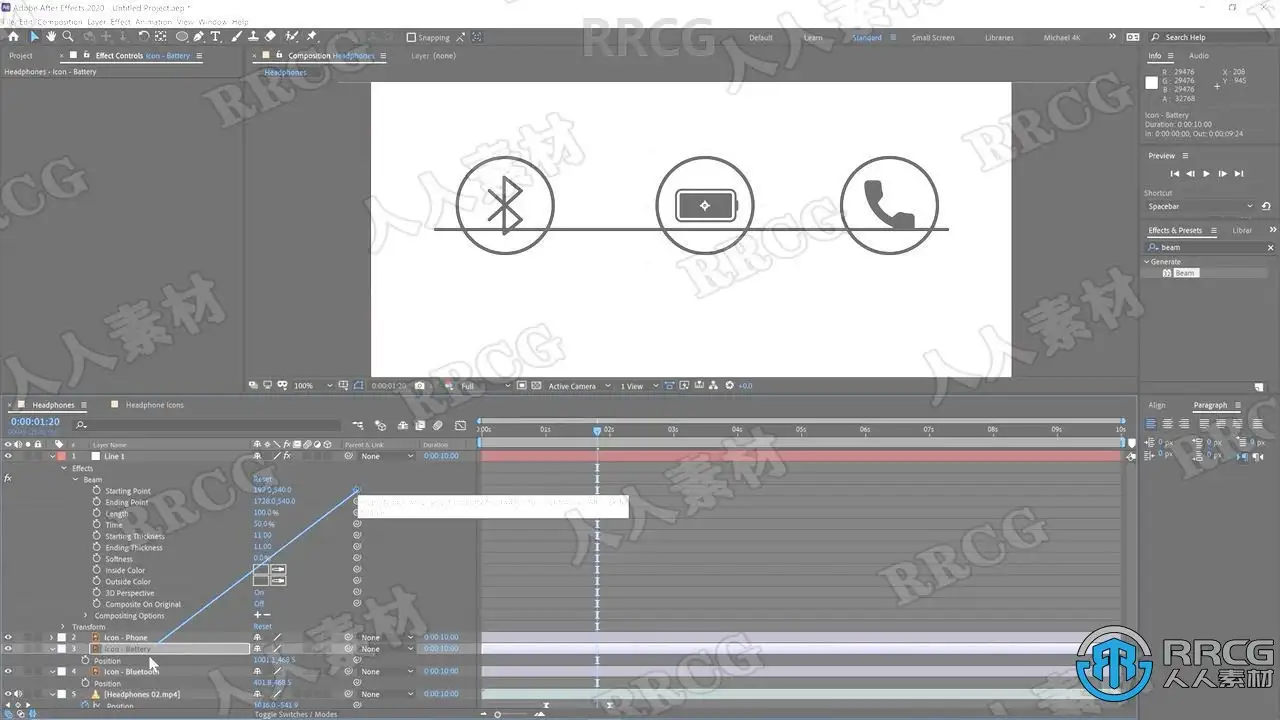1280x720 pixels.
Task: Click the Starting Point stopwatch icon
Action: click(97, 491)
